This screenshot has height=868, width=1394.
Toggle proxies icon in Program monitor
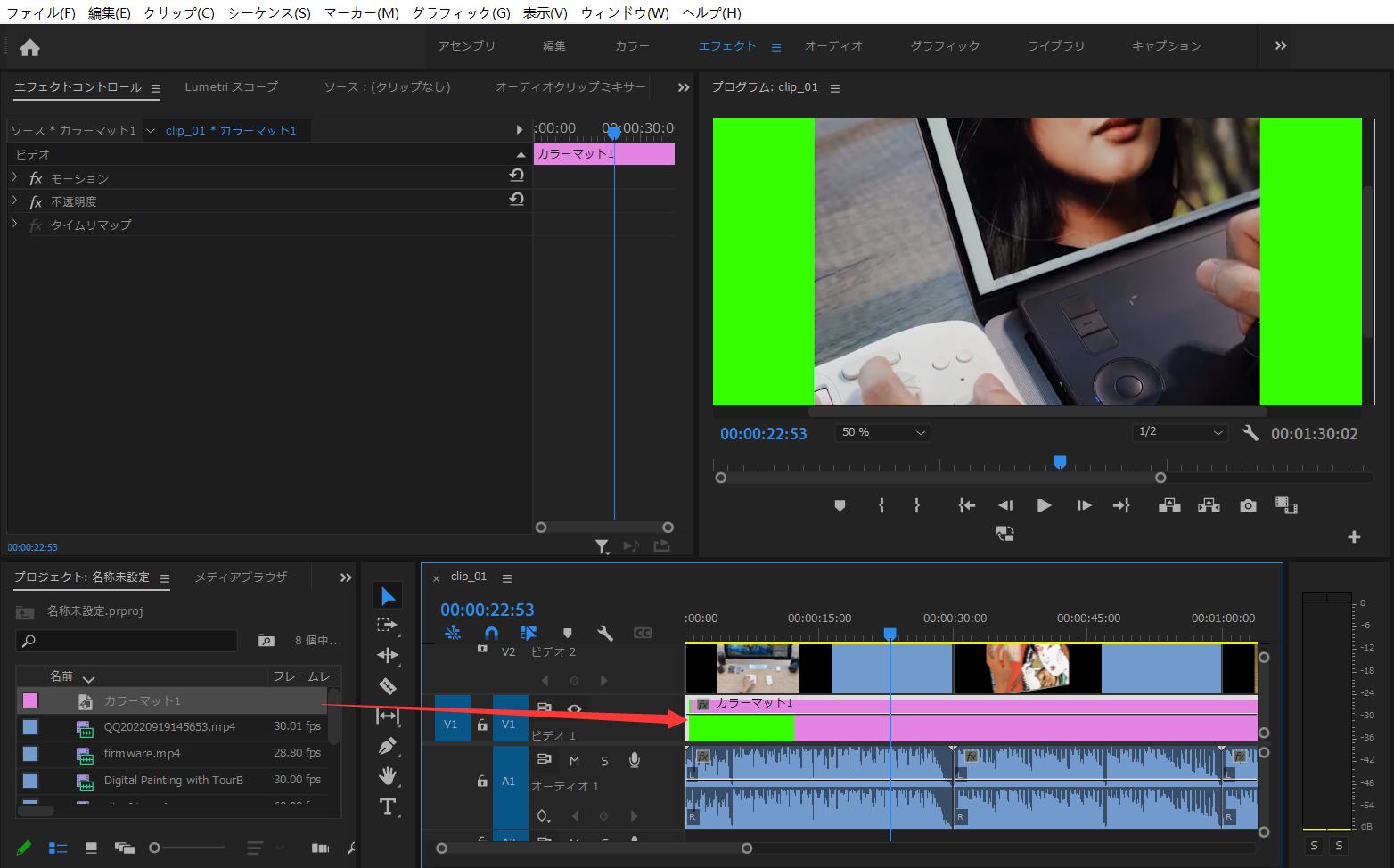pos(1004,534)
